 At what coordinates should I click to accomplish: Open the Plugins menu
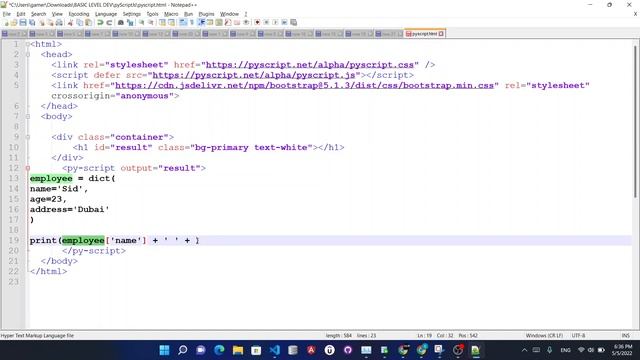click(x=206, y=14)
